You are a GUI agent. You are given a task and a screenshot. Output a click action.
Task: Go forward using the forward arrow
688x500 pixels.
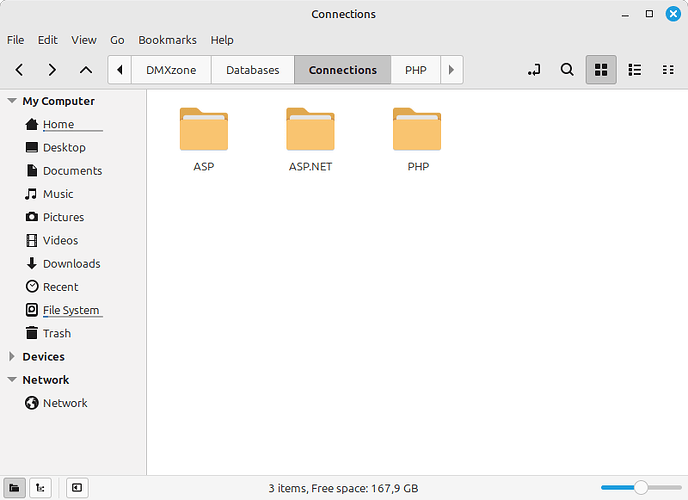point(52,70)
